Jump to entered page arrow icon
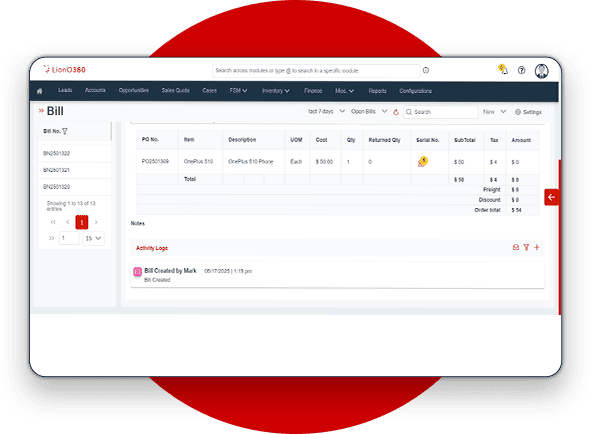This screenshot has width=592, height=434. [51, 238]
